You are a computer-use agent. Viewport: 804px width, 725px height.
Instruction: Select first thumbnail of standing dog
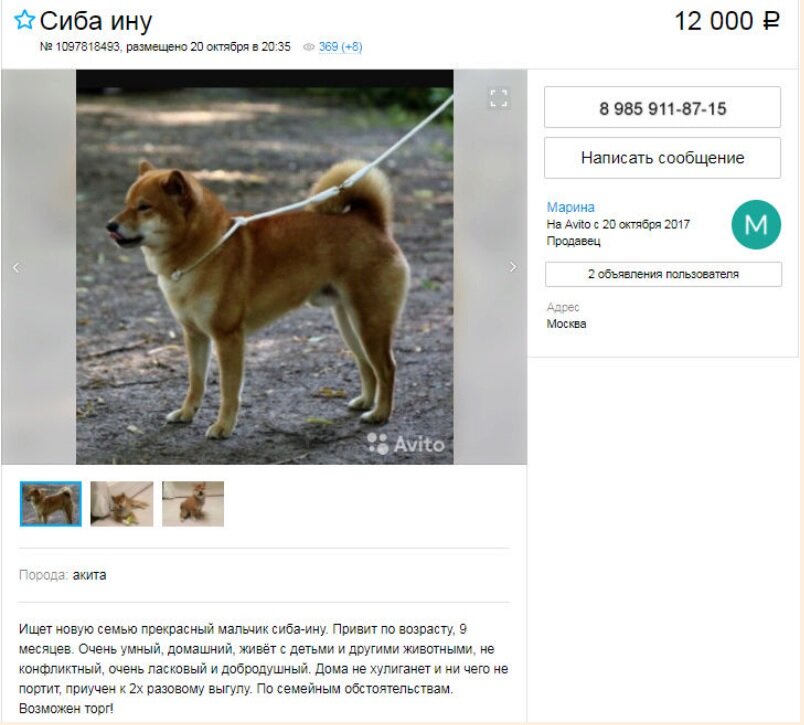click(51, 504)
